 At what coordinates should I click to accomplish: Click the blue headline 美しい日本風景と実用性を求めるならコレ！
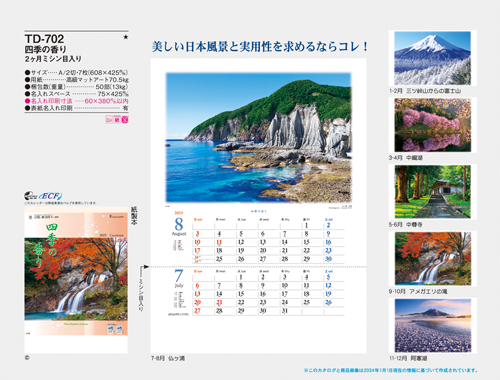[x=260, y=47]
